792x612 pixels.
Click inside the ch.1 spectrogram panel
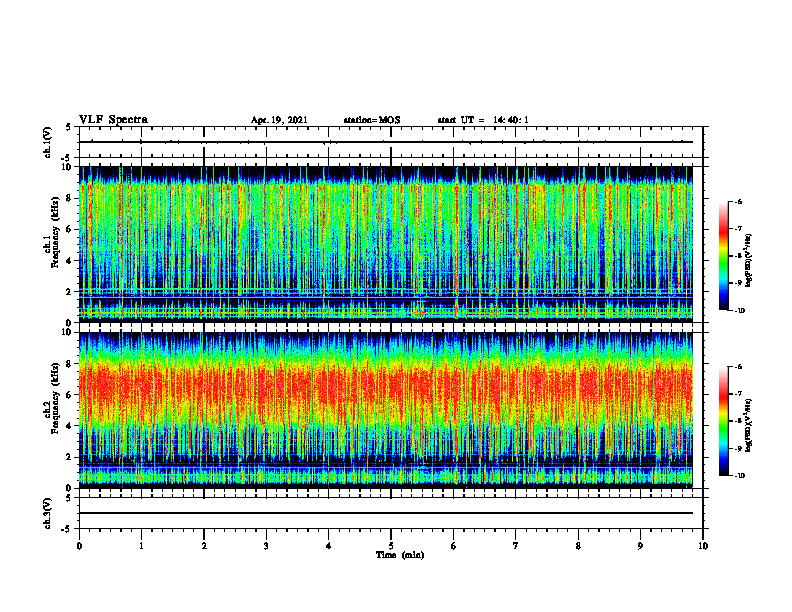point(386,244)
